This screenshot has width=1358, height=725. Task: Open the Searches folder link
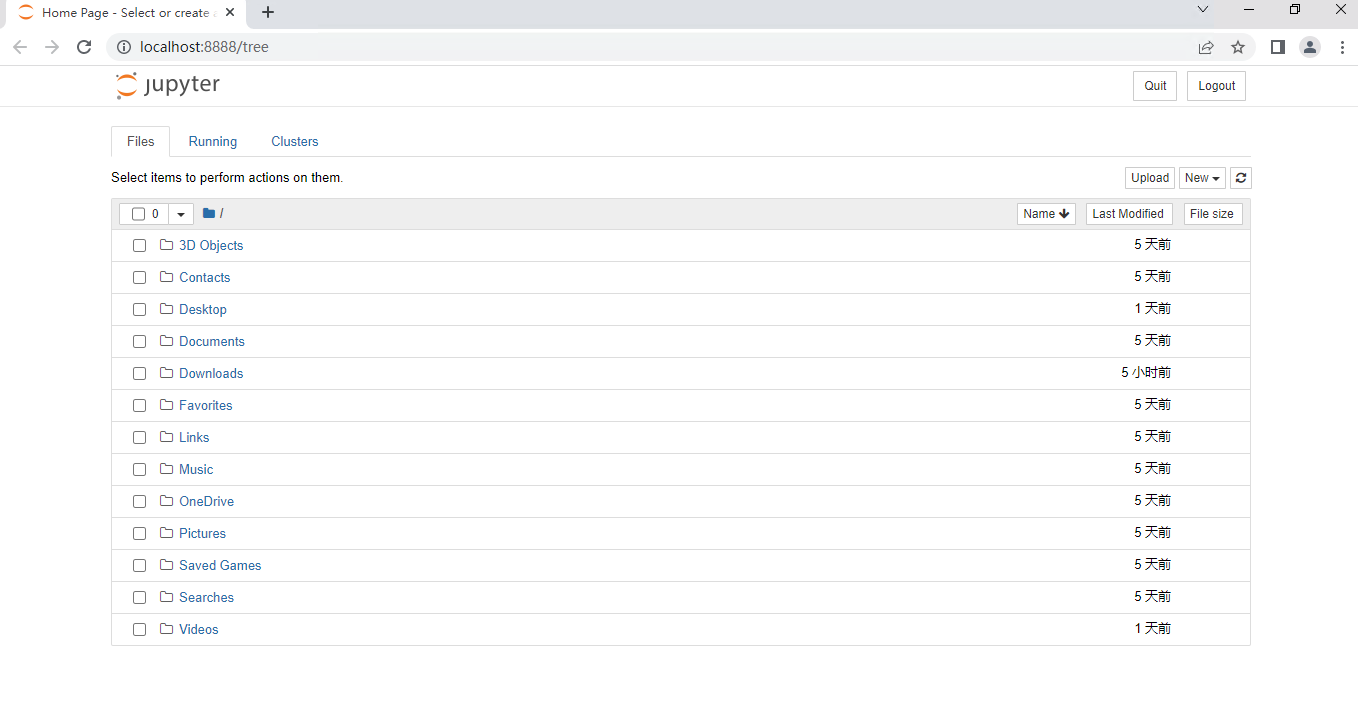(207, 598)
